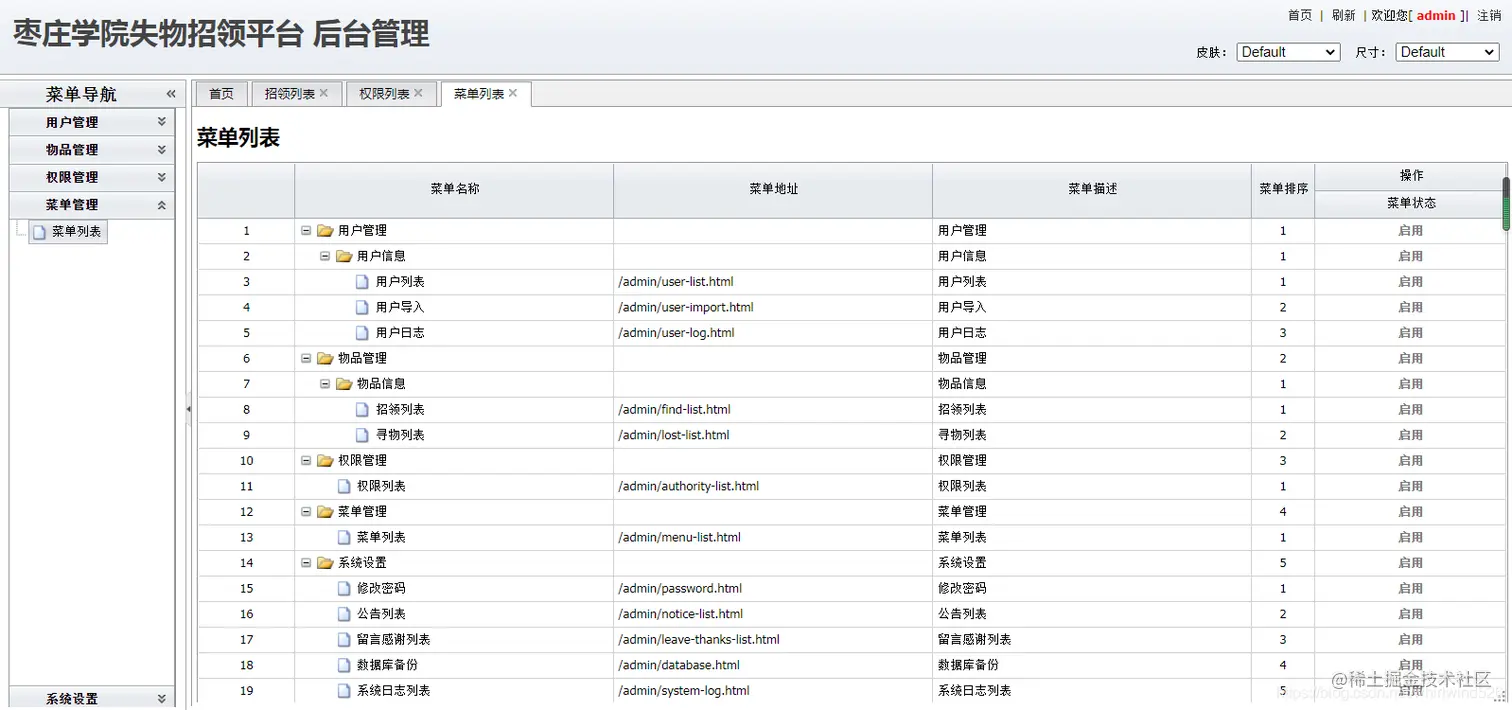Click the 菜单描述 column header

1092,189
